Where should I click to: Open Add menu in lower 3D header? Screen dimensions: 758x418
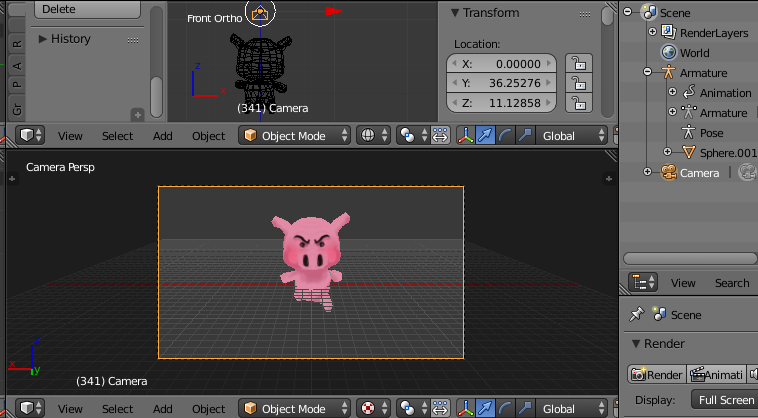click(x=162, y=409)
